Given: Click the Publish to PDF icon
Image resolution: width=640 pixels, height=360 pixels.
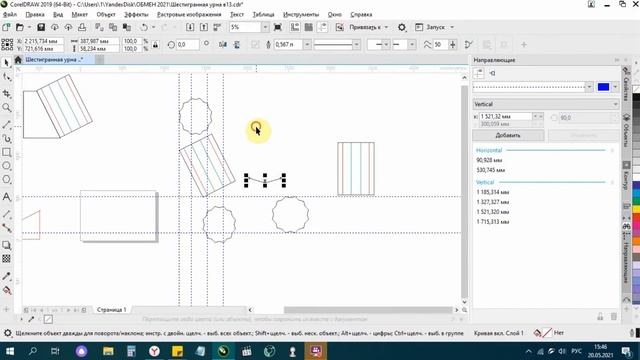Looking at the screenshot, I should [217, 27].
